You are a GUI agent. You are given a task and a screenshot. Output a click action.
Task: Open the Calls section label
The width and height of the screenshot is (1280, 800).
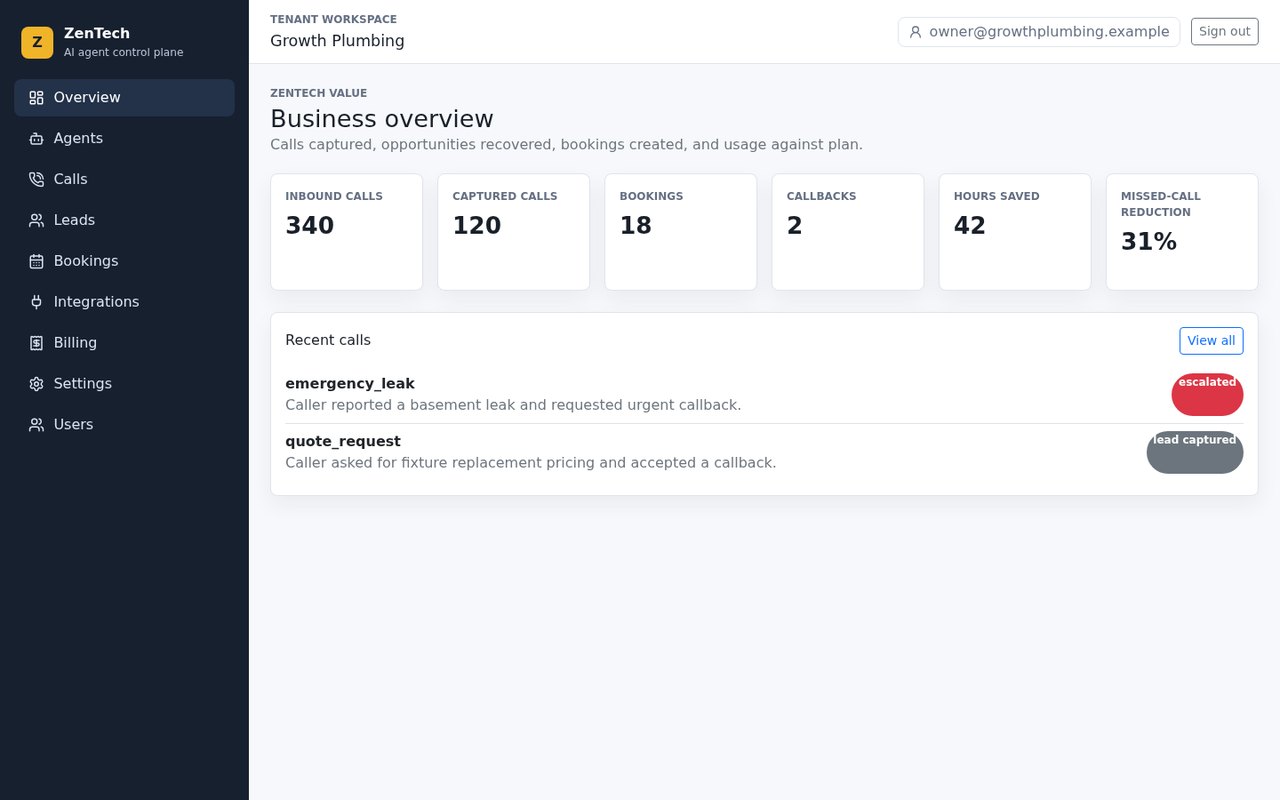coord(70,179)
